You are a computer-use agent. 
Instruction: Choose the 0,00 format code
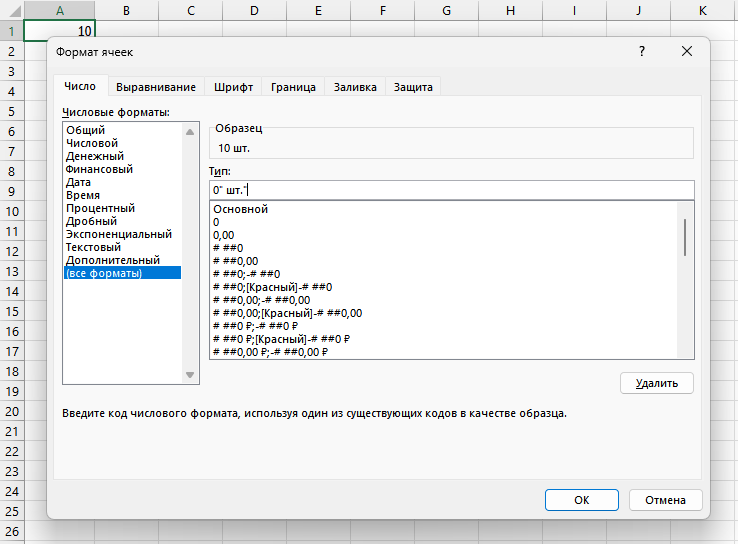click(223, 235)
